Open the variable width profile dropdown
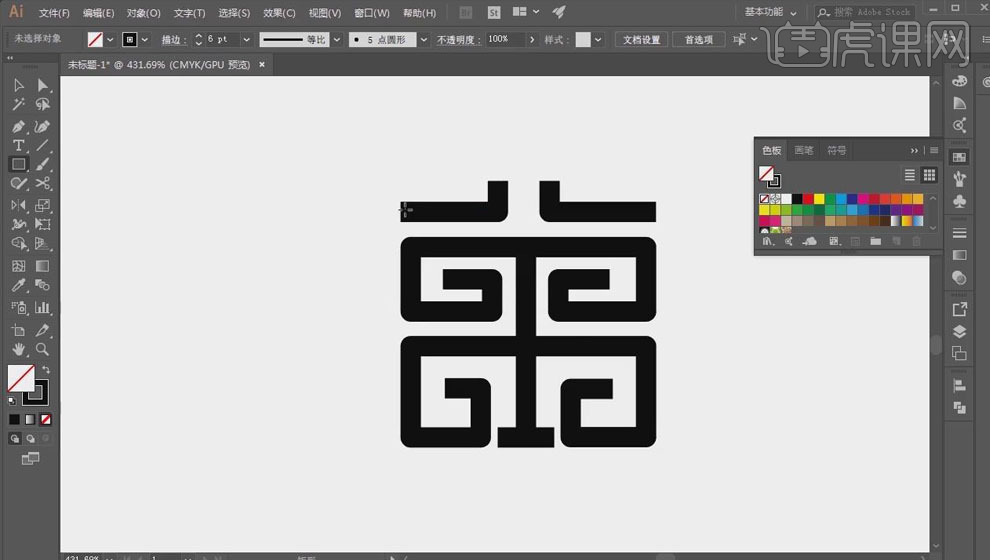 (337, 40)
